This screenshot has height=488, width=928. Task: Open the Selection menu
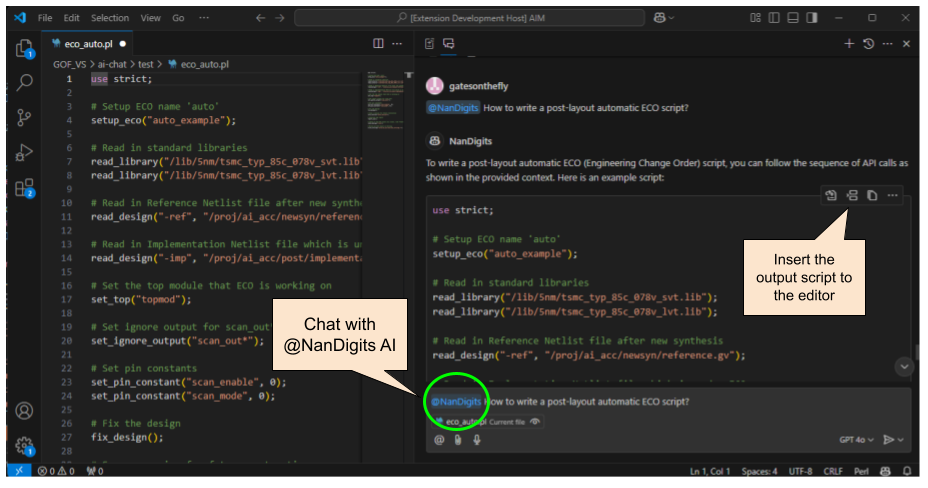(109, 18)
